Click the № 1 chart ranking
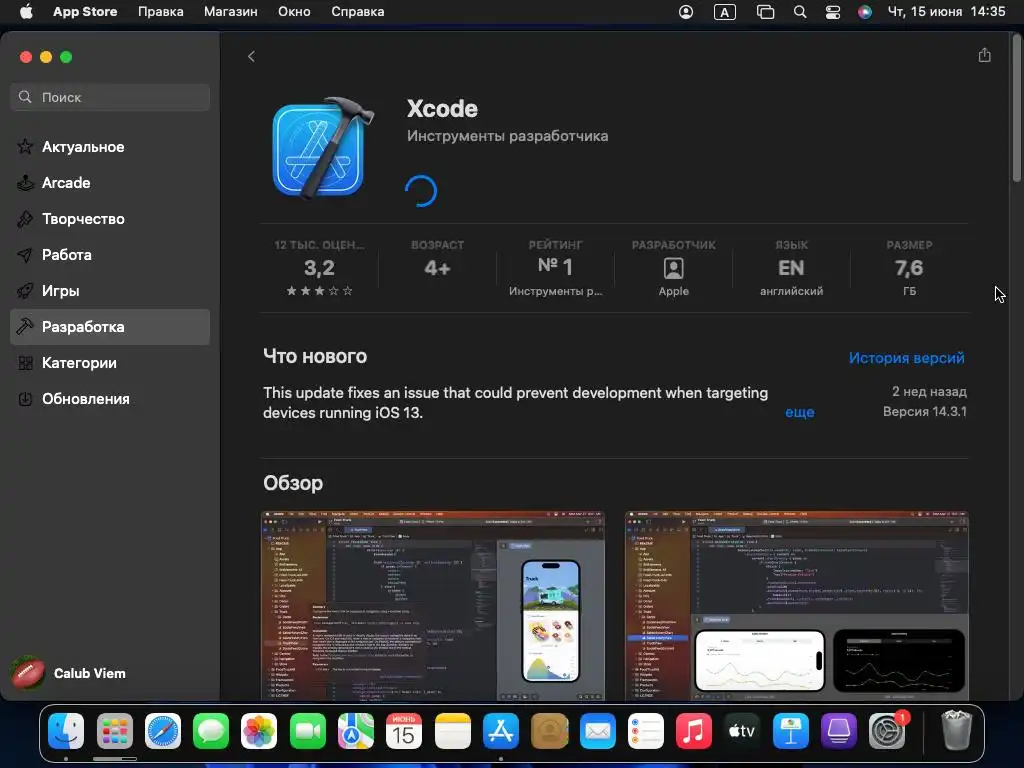Screen dimensions: 1024x768 tap(555, 266)
